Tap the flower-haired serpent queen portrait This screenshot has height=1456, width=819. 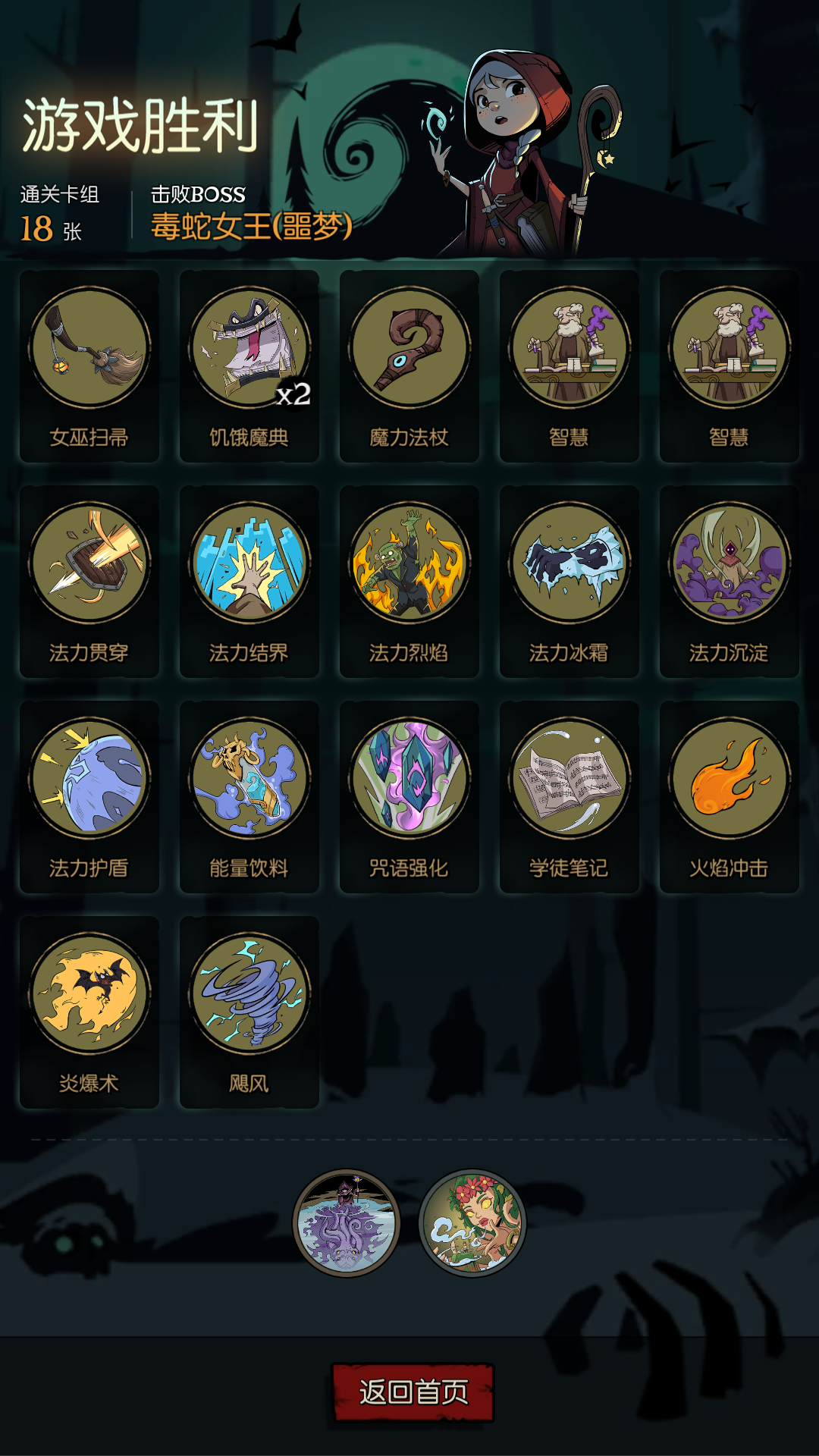(x=472, y=1222)
